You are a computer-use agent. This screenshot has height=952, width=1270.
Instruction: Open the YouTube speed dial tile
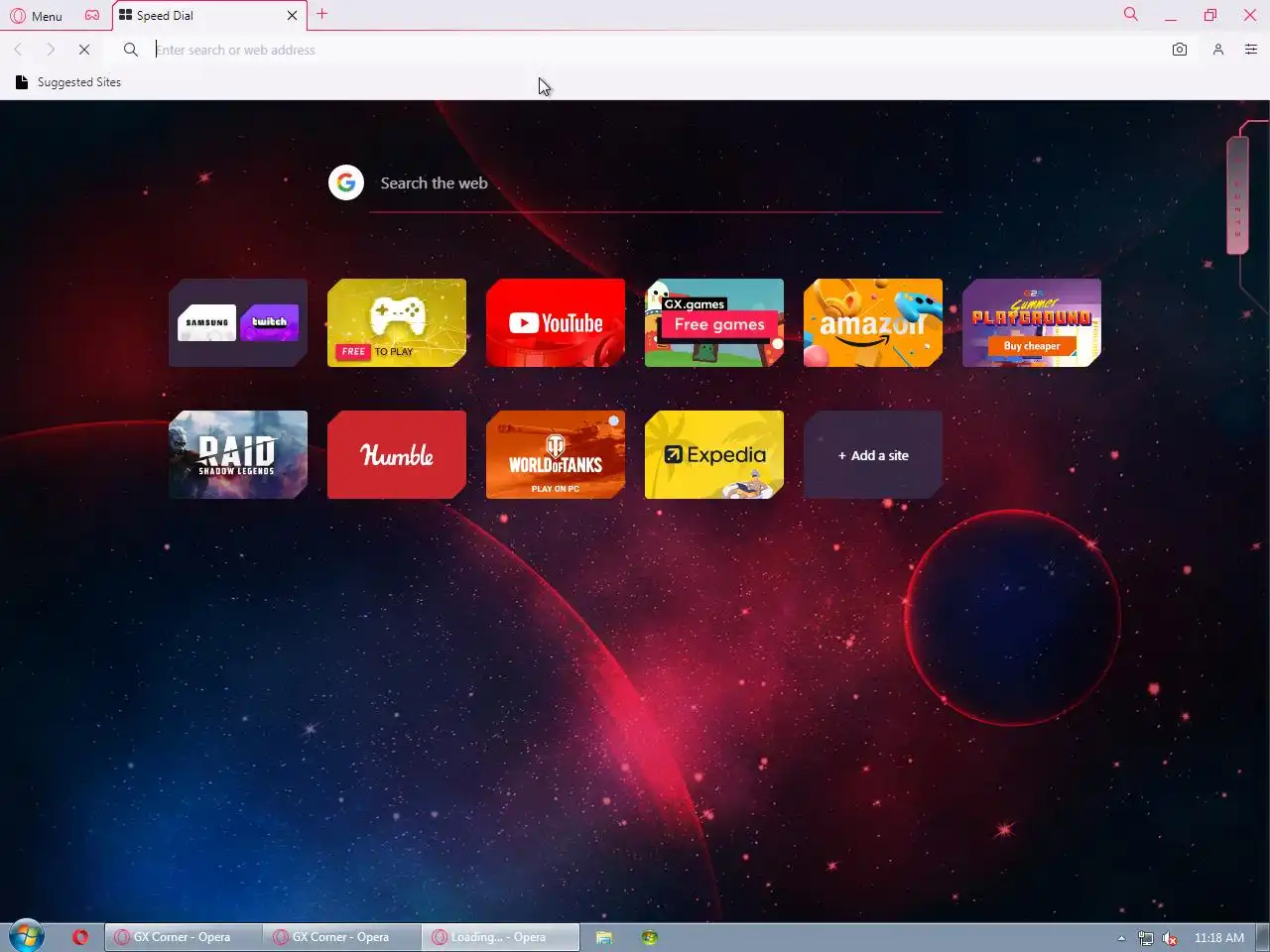coord(556,322)
